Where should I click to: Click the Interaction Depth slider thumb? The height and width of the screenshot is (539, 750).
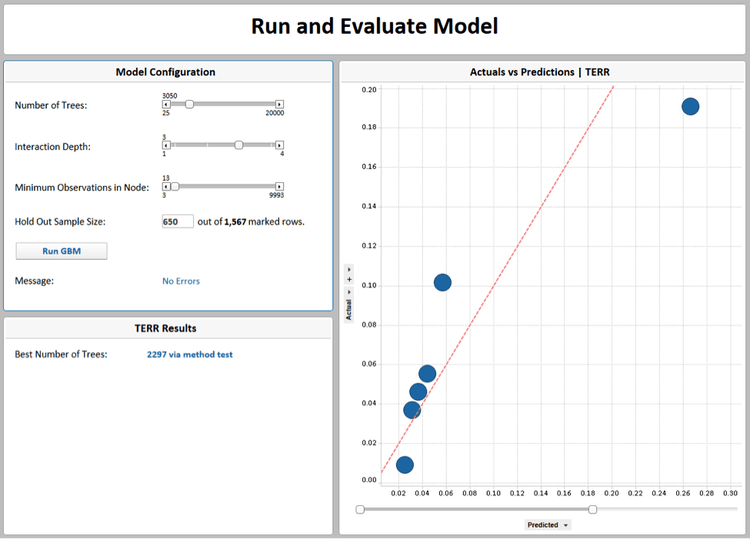click(x=239, y=145)
